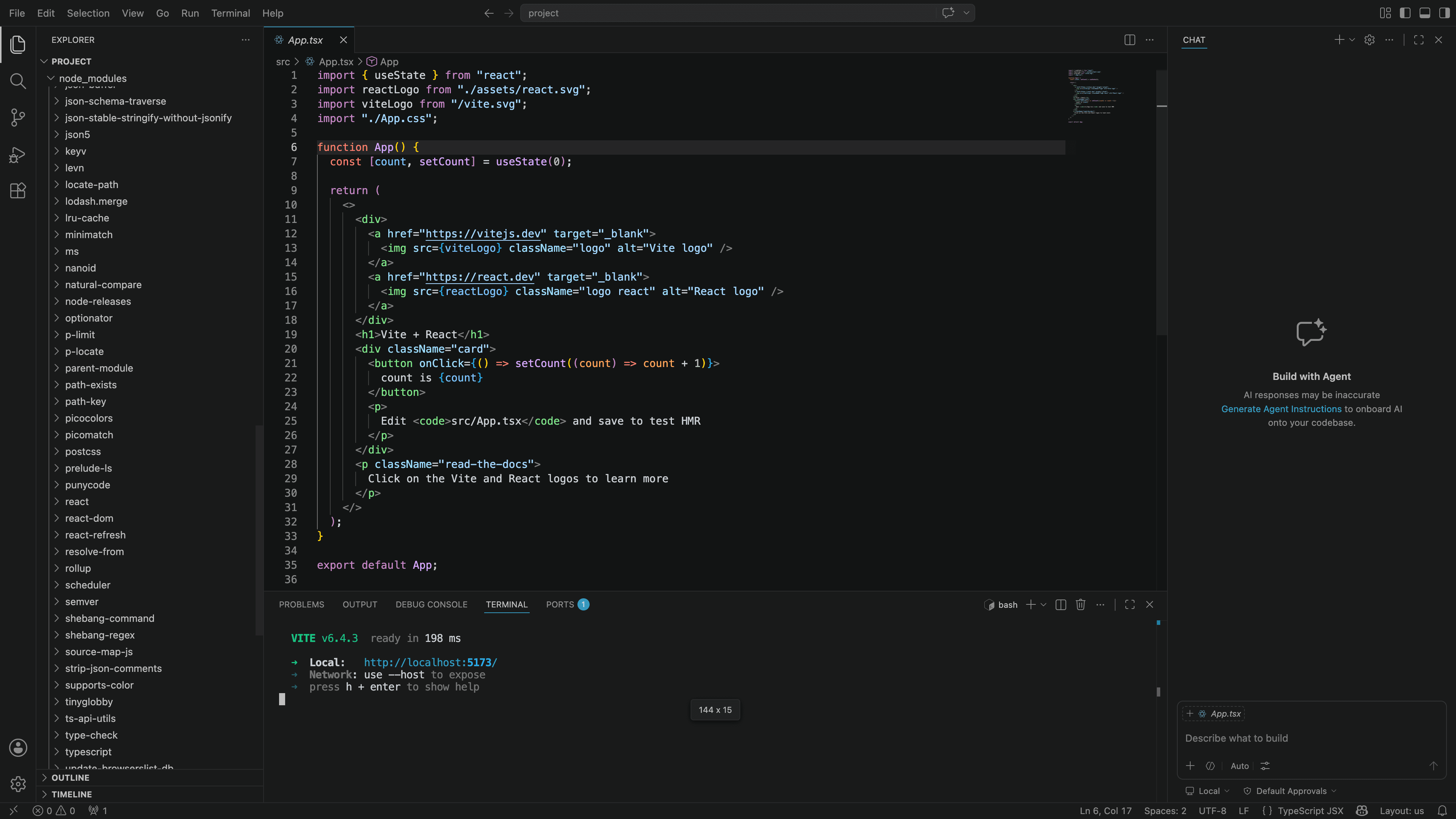
Task: Open the Manage gear in activity bar
Action: pos(18,784)
